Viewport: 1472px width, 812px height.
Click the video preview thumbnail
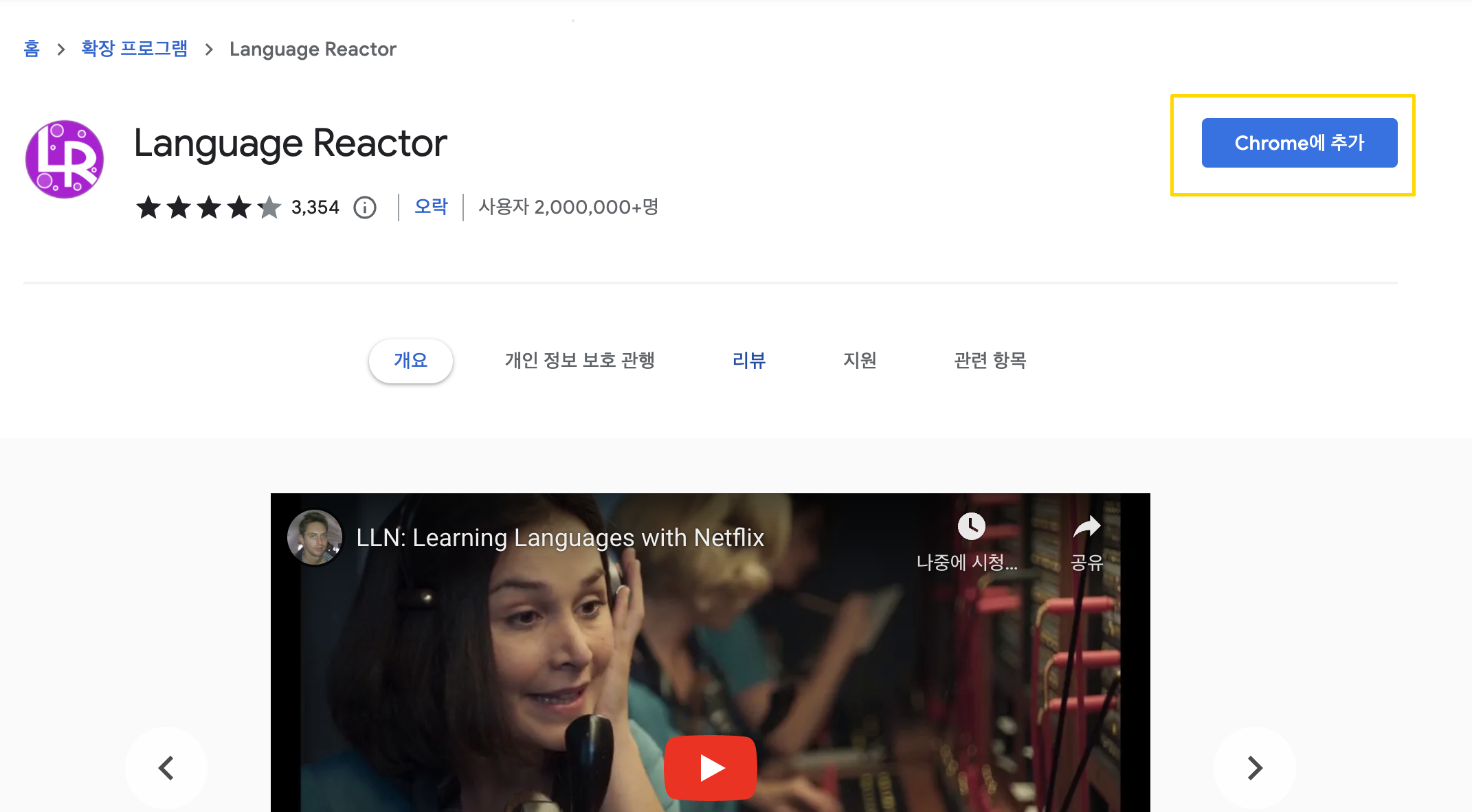[711, 653]
